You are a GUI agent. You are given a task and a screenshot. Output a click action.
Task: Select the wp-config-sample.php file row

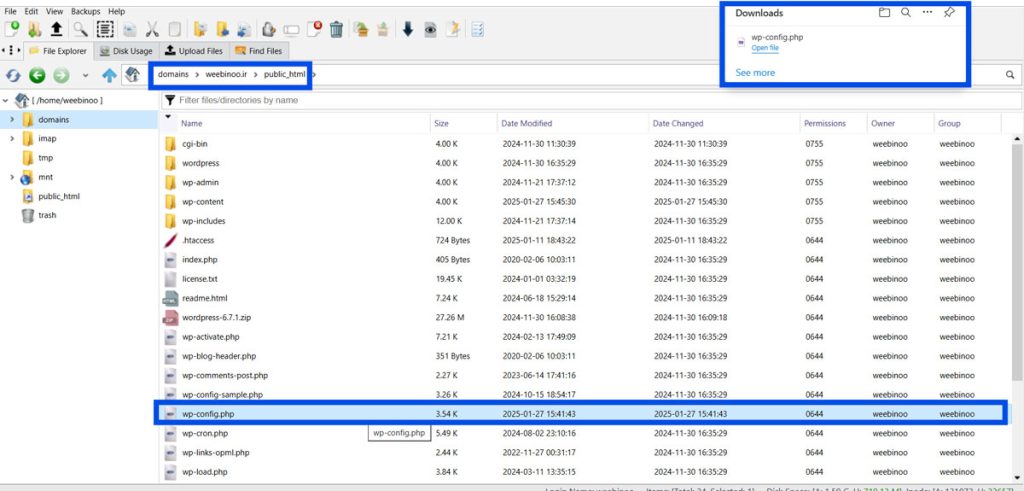point(221,395)
